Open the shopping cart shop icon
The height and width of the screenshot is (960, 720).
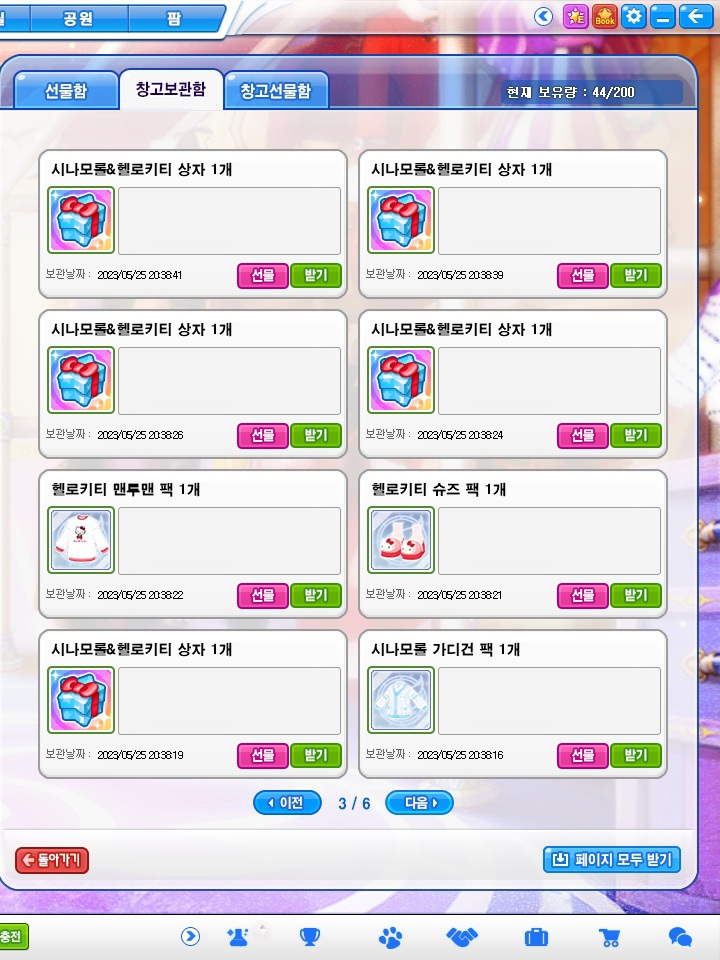point(609,937)
